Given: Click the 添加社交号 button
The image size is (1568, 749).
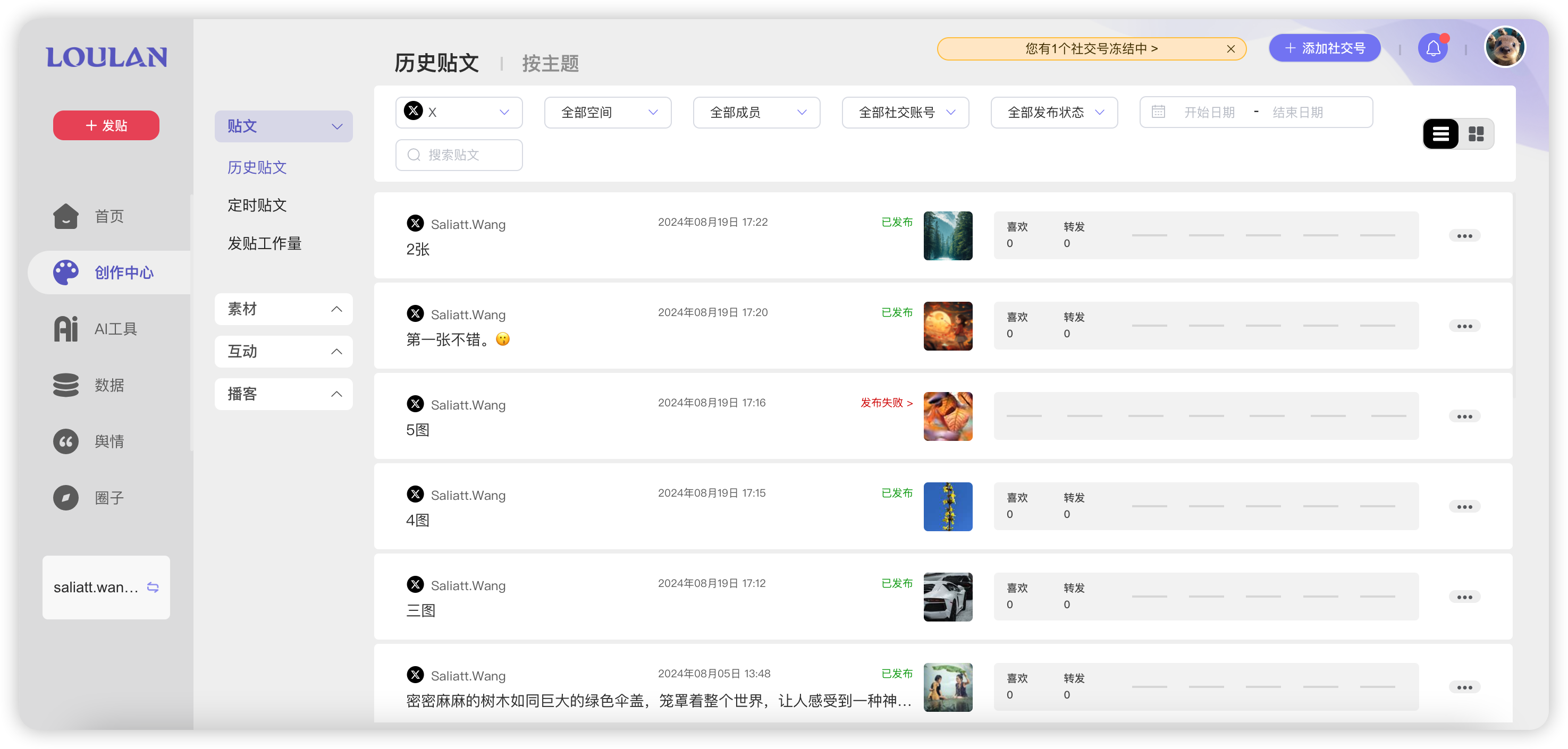Looking at the screenshot, I should point(1325,48).
